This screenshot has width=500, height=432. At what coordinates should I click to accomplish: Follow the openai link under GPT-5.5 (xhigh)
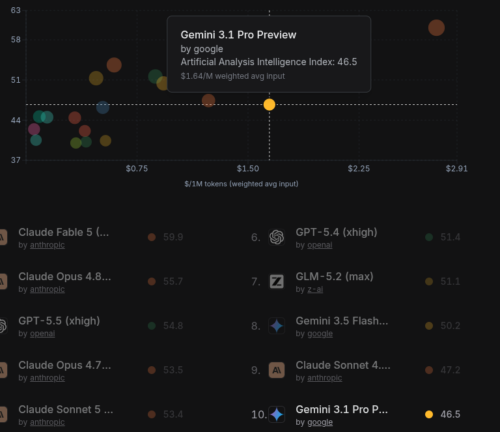coord(42,334)
